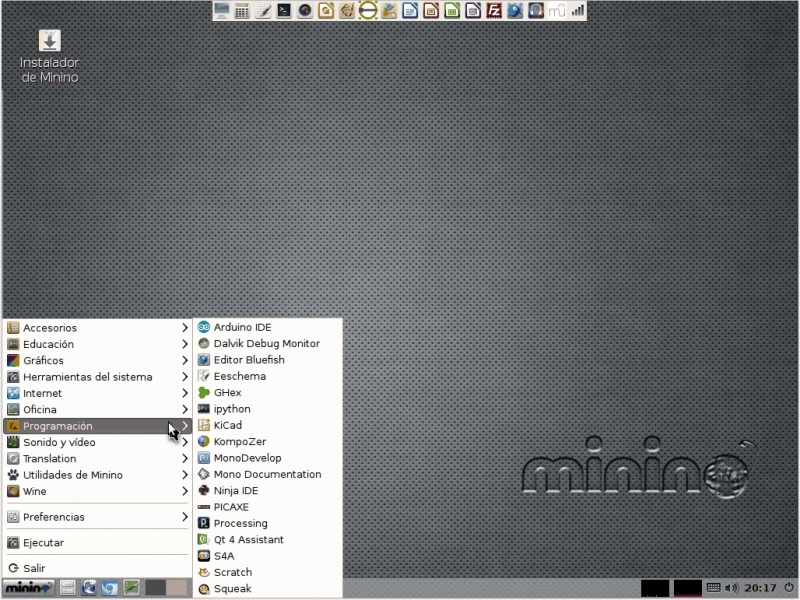Open FileZilla from the top dock
Screen dimensions: 800x600
click(x=494, y=11)
